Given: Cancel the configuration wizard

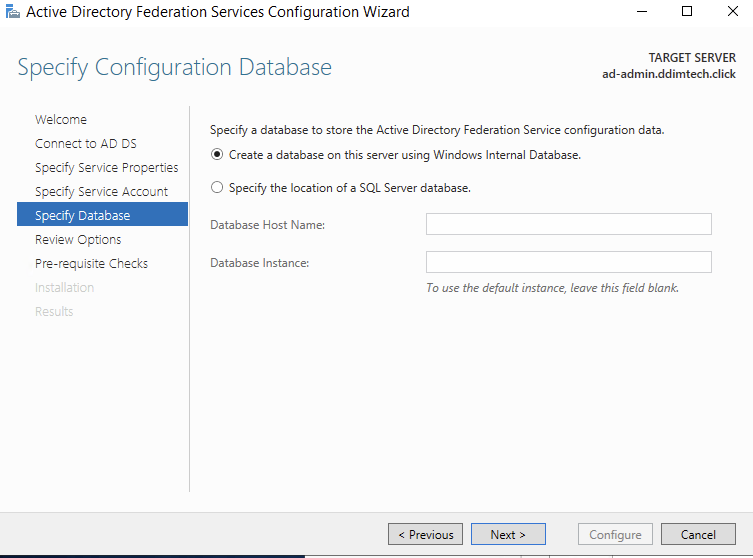Looking at the screenshot, I should [698, 534].
